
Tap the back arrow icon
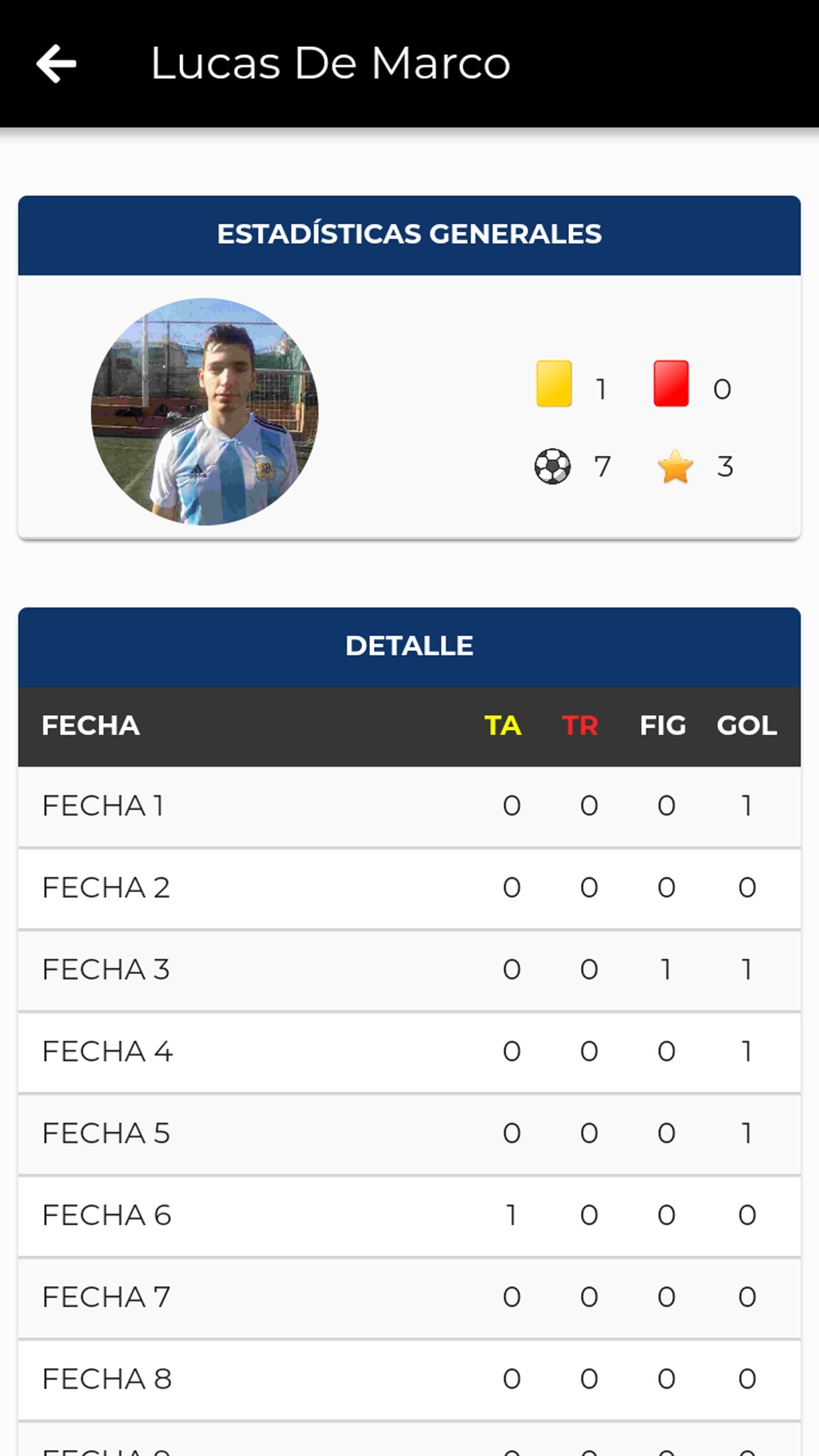(x=57, y=64)
